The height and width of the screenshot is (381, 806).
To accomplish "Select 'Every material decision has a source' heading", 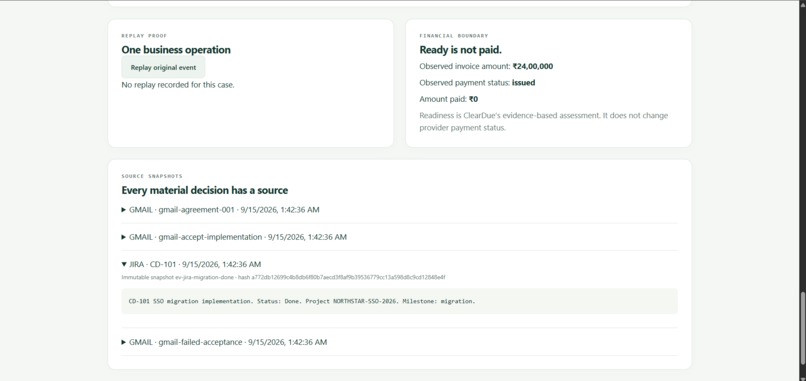I will pos(205,190).
